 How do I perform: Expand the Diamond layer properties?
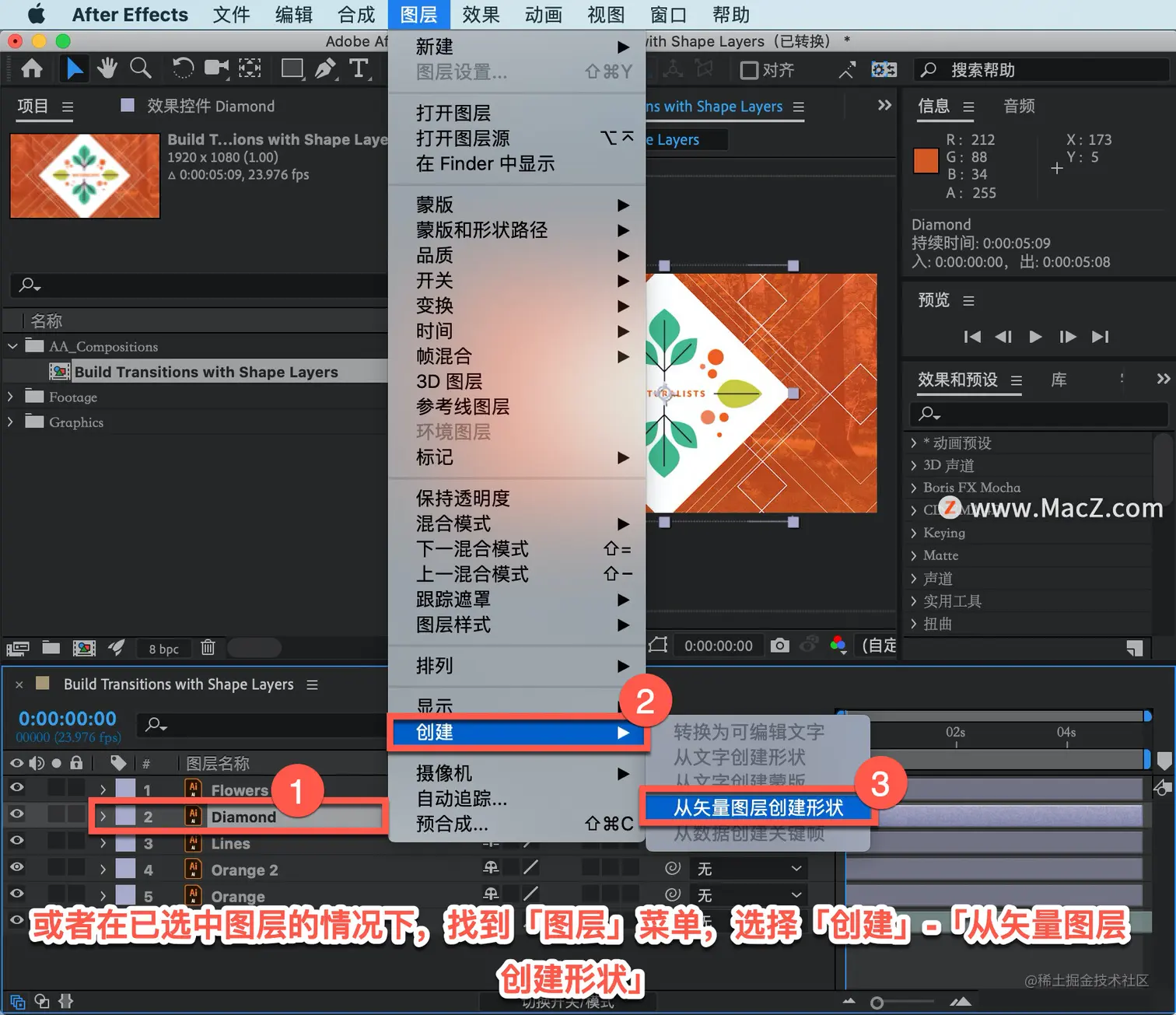pos(103,817)
